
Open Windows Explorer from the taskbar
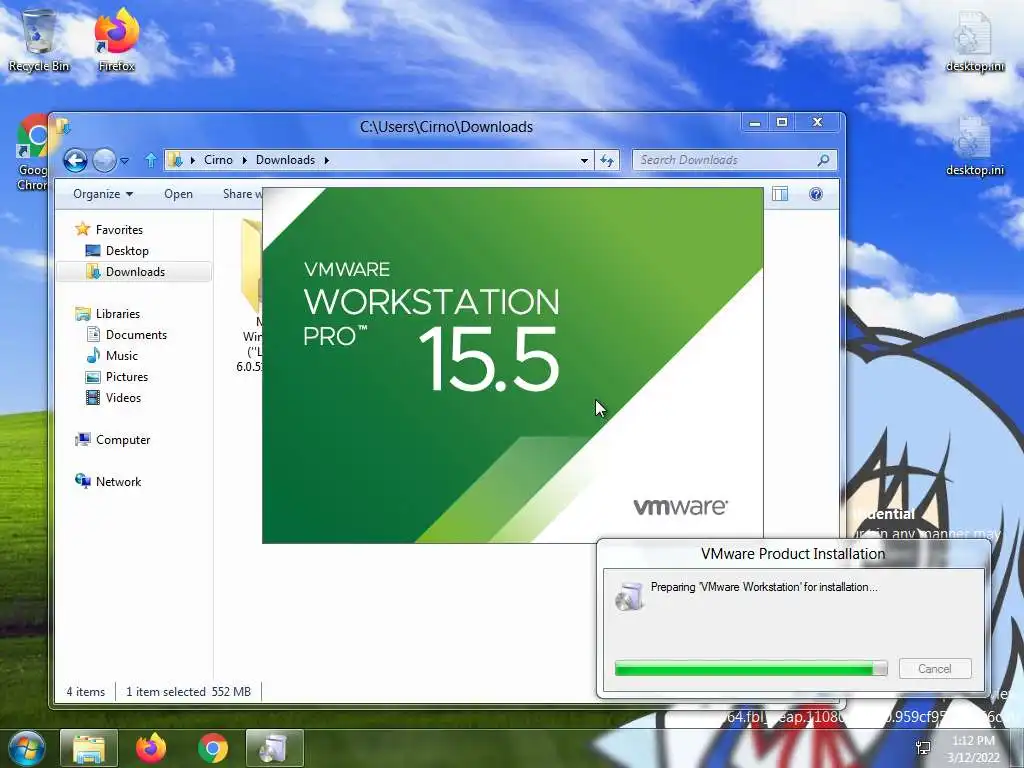(89, 748)
